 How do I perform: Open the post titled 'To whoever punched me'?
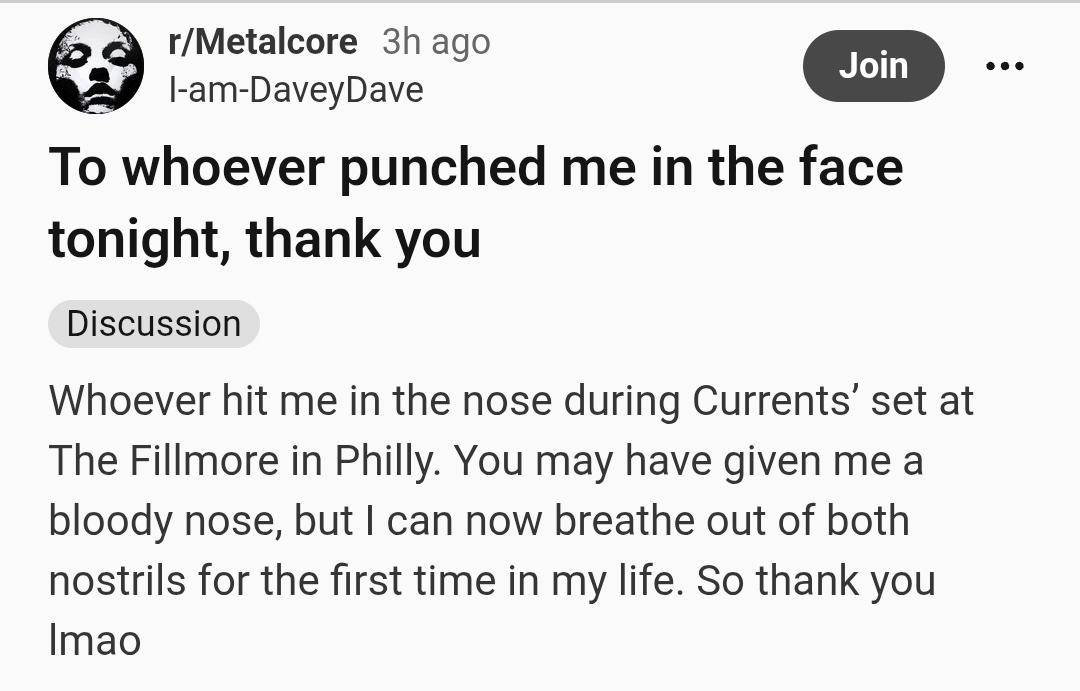click(475, 167)
